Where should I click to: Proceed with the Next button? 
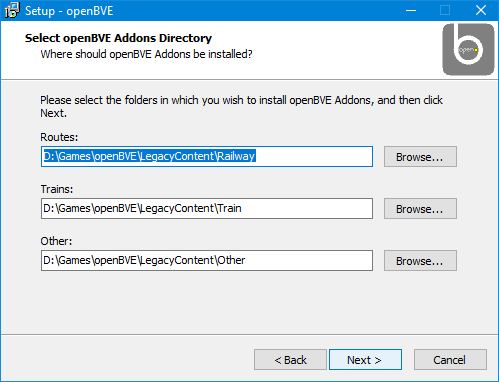365,360
